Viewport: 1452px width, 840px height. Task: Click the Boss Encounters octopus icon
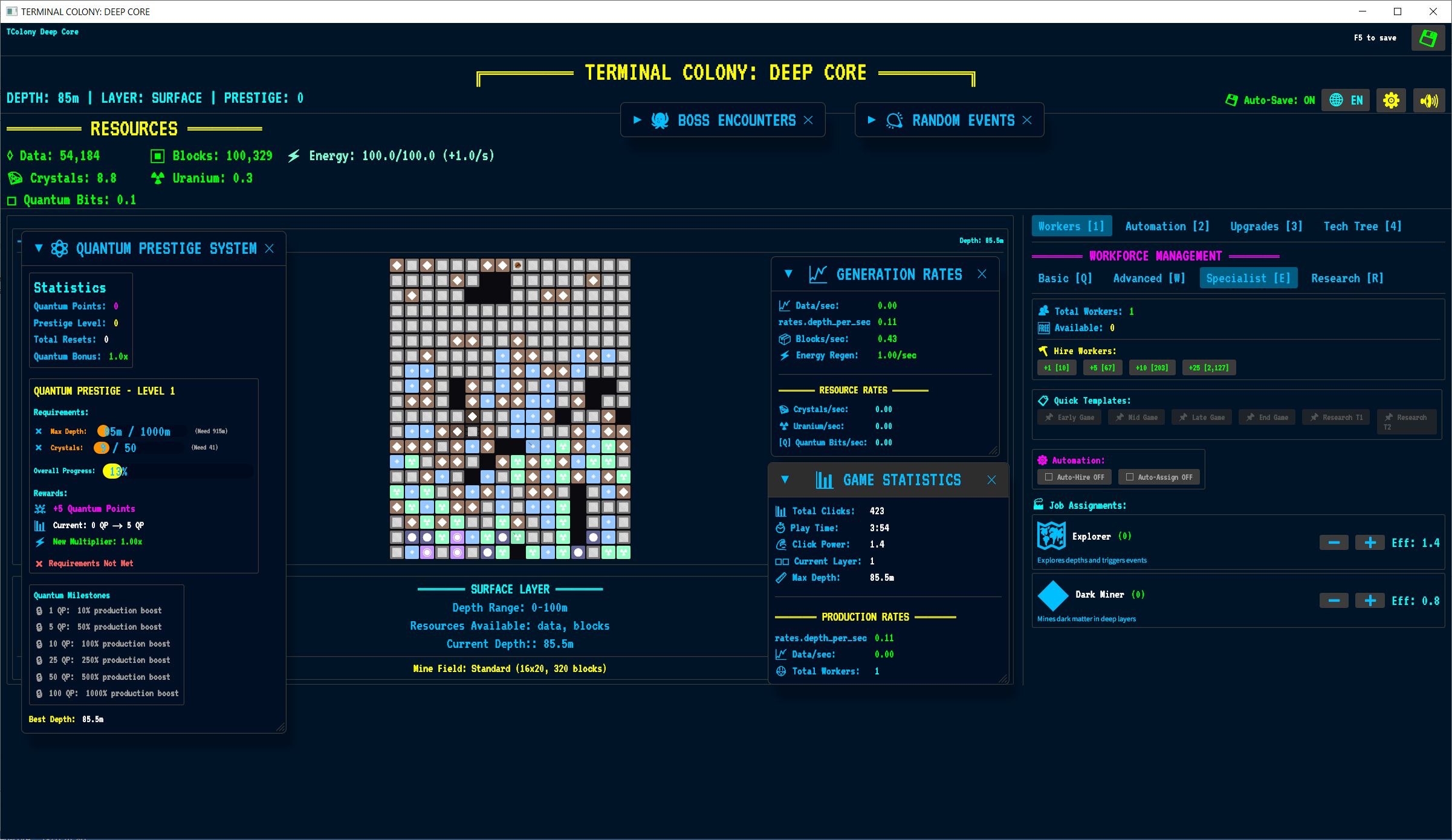point(660,120)
